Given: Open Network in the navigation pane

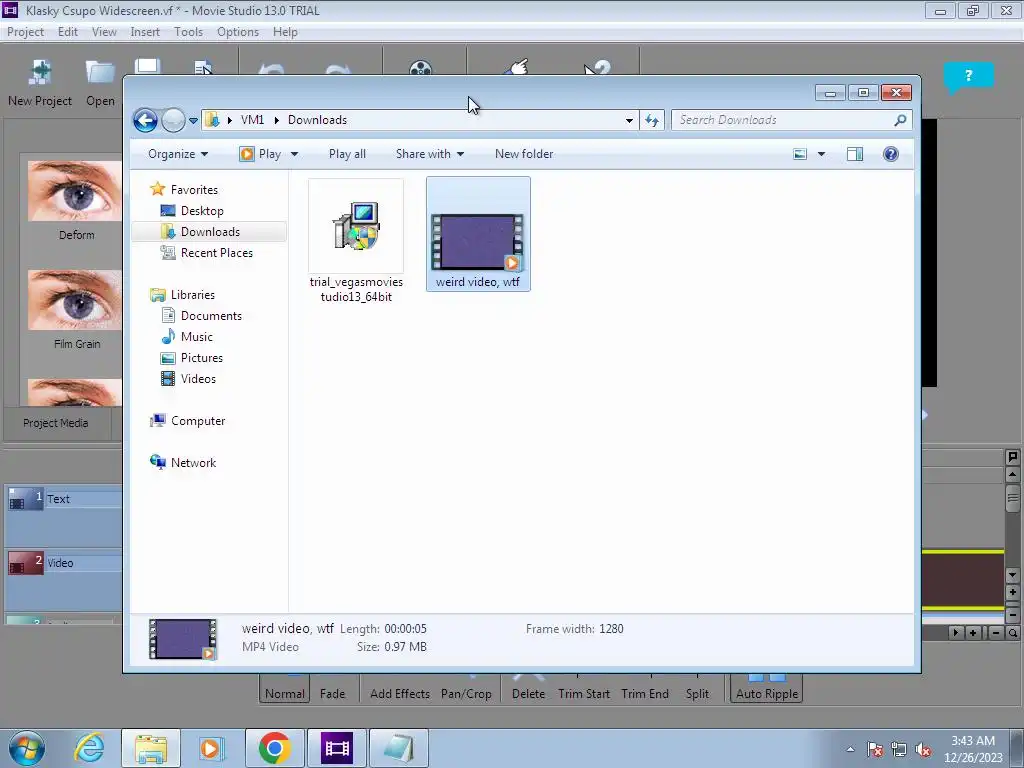Looking at the screenshot, I should (x=193, y=463).
